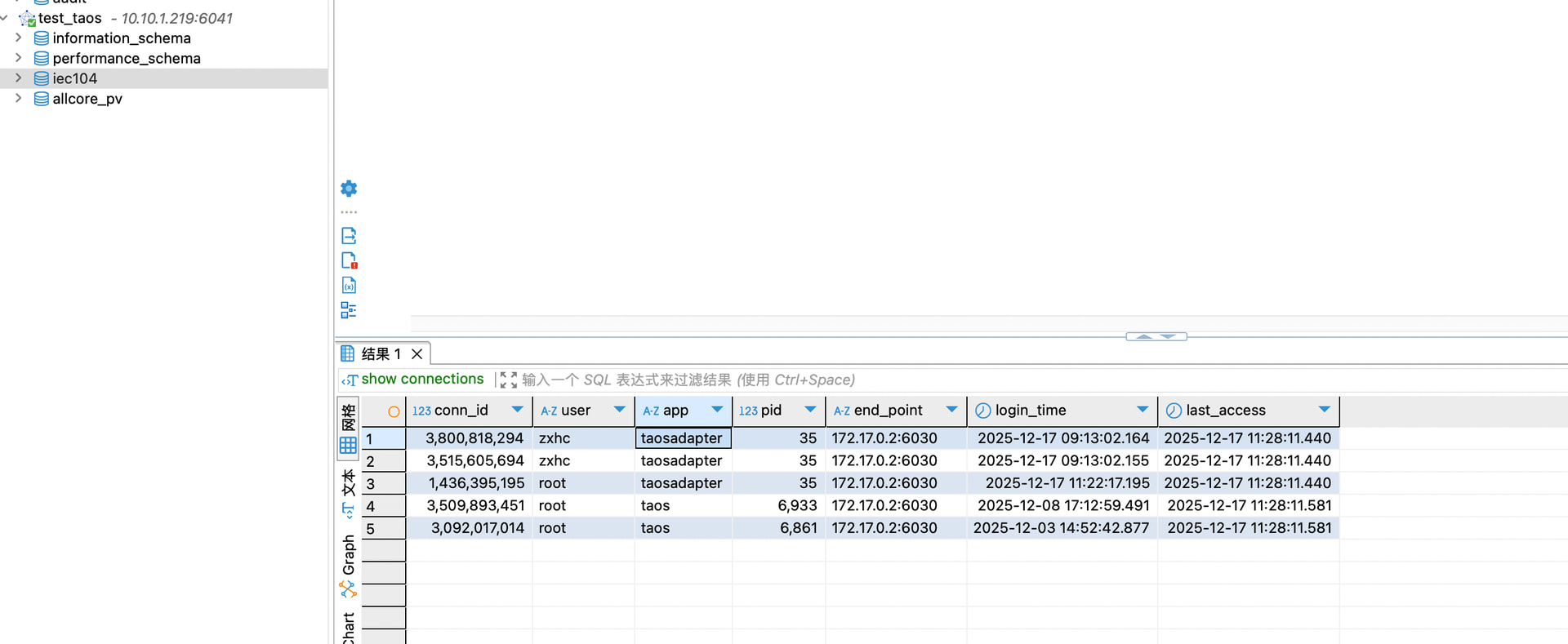This screenshot has width=1568, height=644.
Task: Click the export output file icon
Action: click(349, 236)
